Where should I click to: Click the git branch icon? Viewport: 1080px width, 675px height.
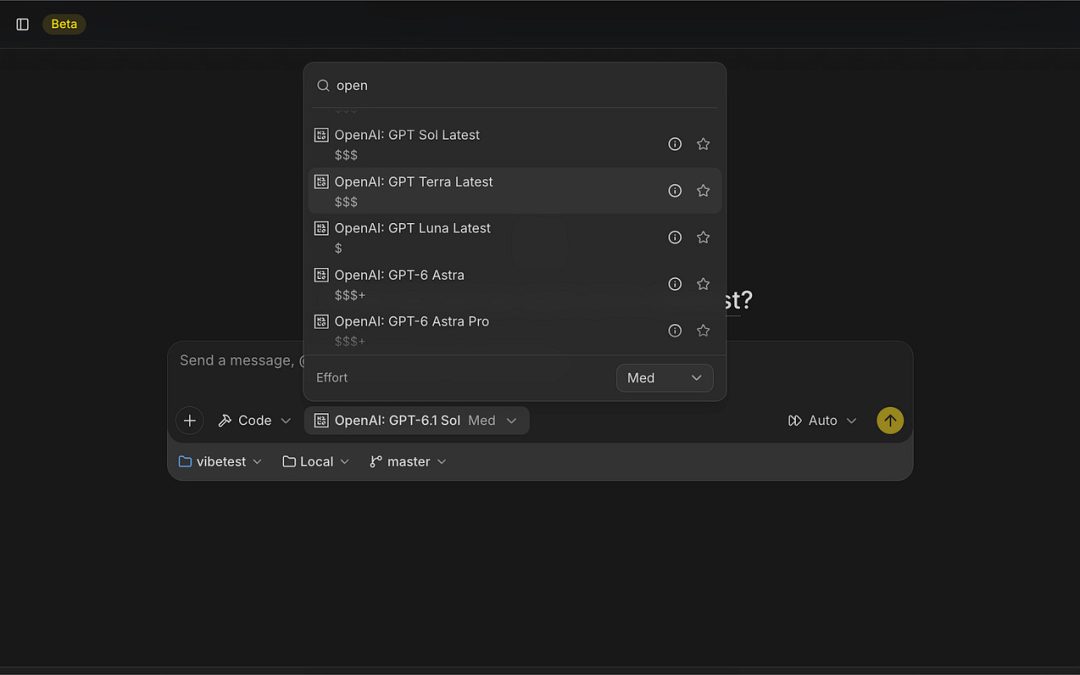[x=376, y=462]
